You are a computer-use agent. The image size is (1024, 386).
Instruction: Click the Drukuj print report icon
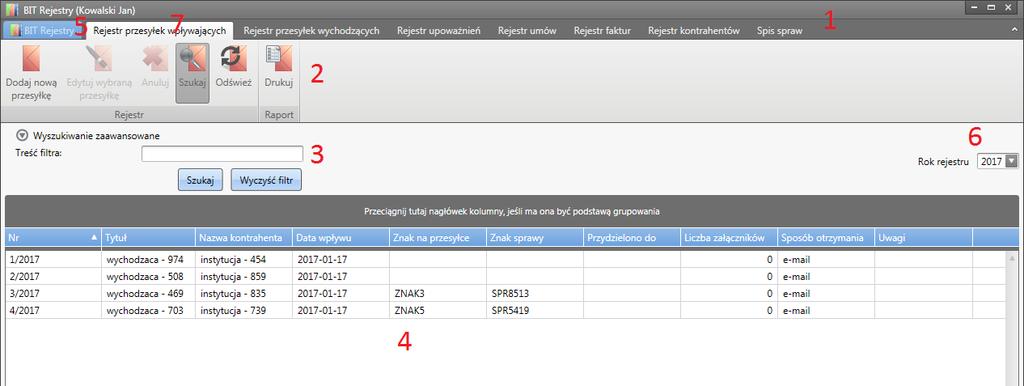click(279, 59)
